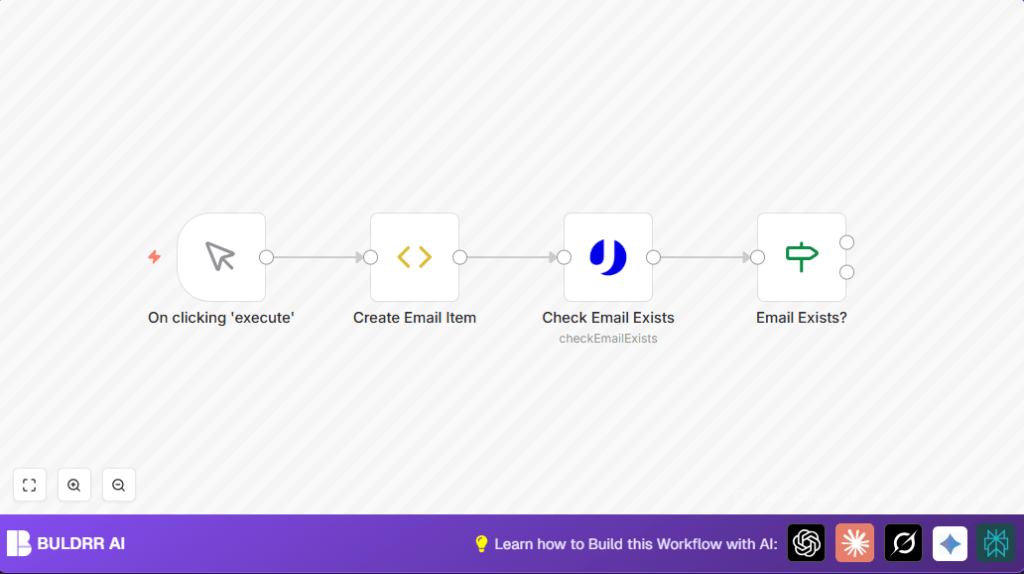Image resolution: width=1024 pixels, height=574 pixels.
Task: Open the Perplexity icon in footer
Action: click(x=996, y=543)
